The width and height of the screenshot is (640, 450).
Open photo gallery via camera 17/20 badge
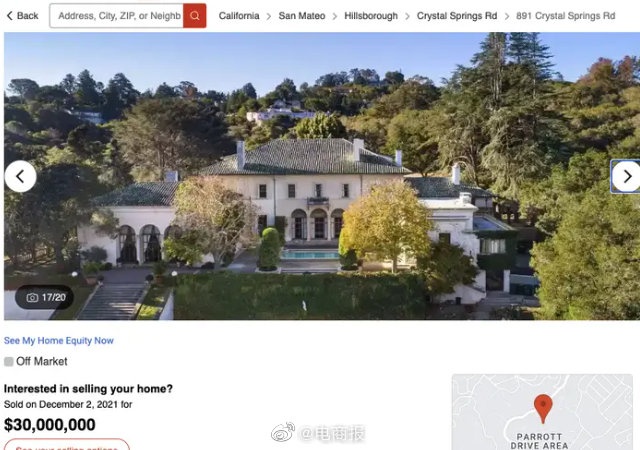click(44, 297)
